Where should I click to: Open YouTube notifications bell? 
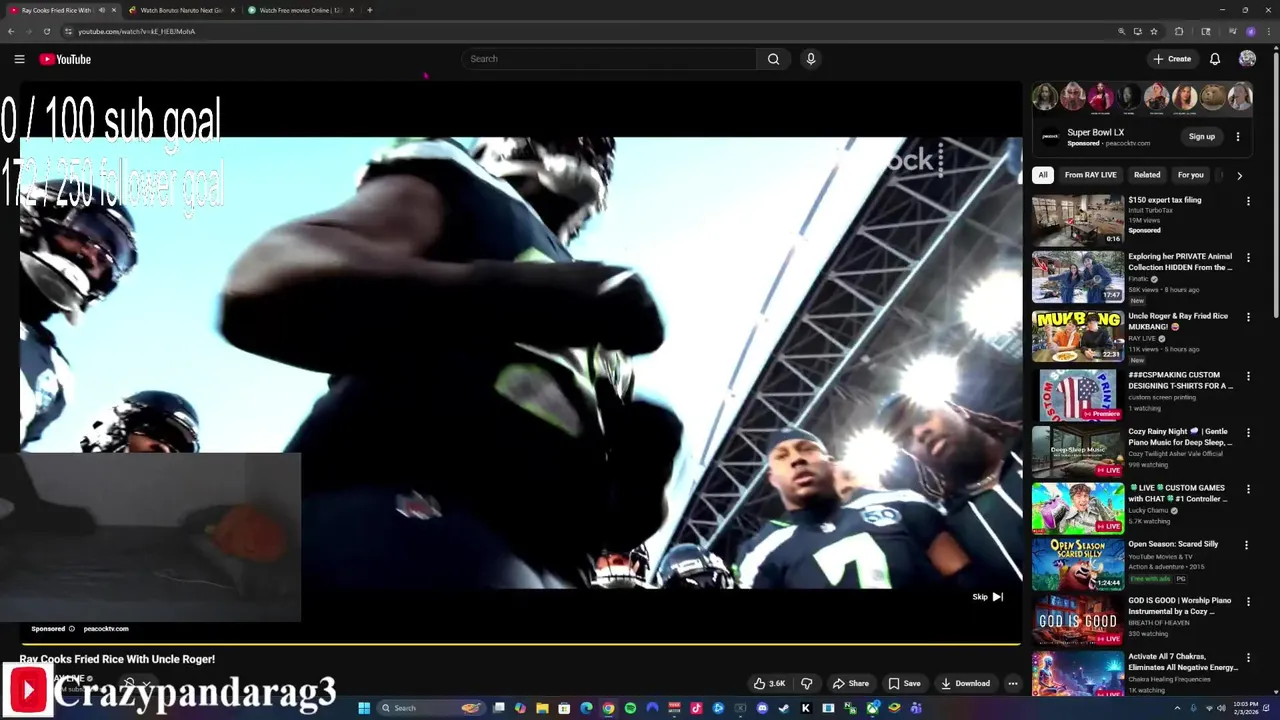click(1215, 59)
